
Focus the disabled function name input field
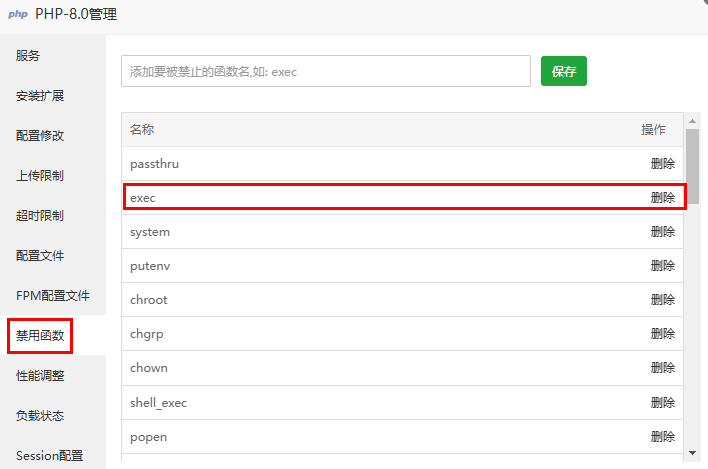coord(326,71)
